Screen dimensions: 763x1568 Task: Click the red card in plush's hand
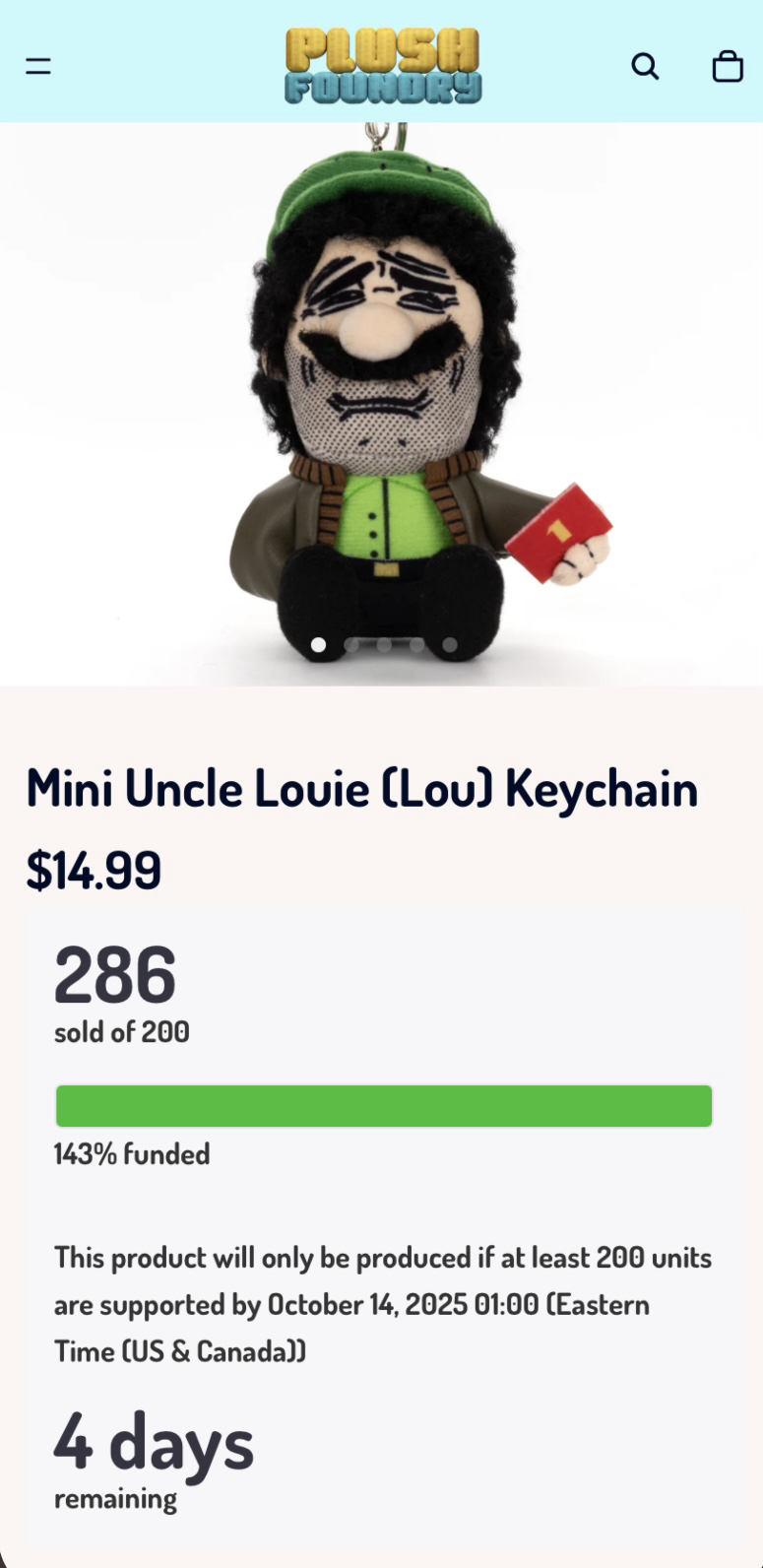558,535
